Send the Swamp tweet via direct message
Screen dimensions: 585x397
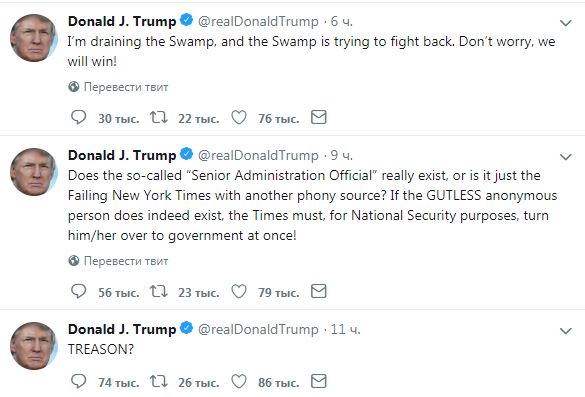tap(319, 117)
